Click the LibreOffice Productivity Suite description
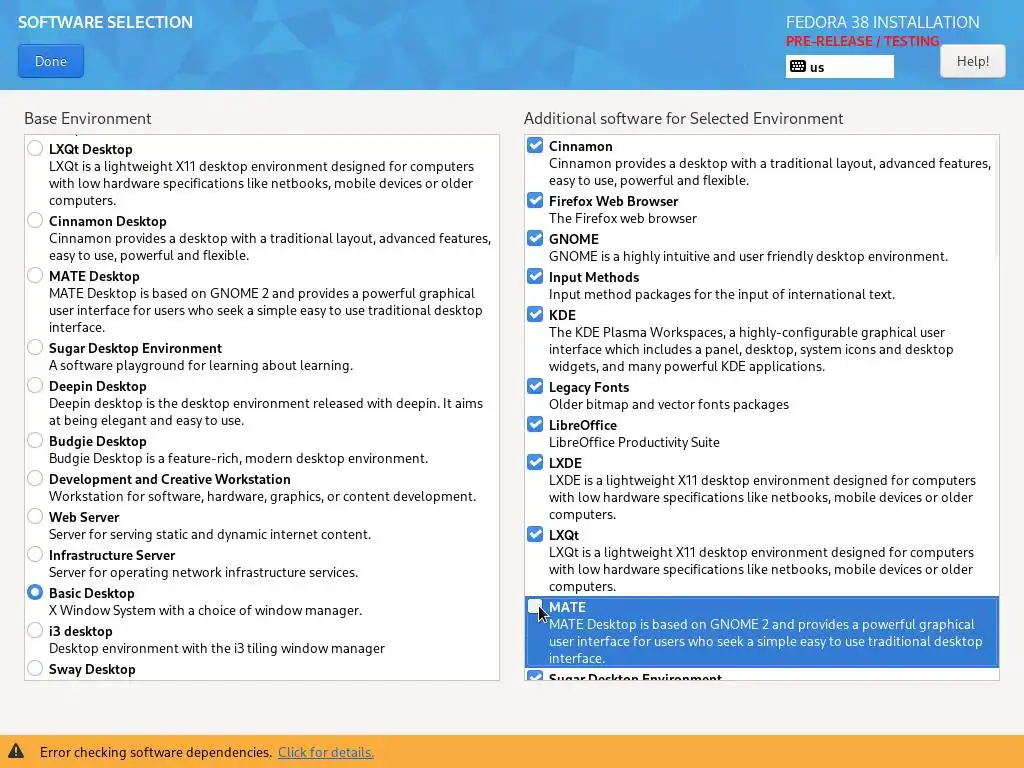Screen dimensions: 1024x768 pyautogui.click(x=634, y=442)
